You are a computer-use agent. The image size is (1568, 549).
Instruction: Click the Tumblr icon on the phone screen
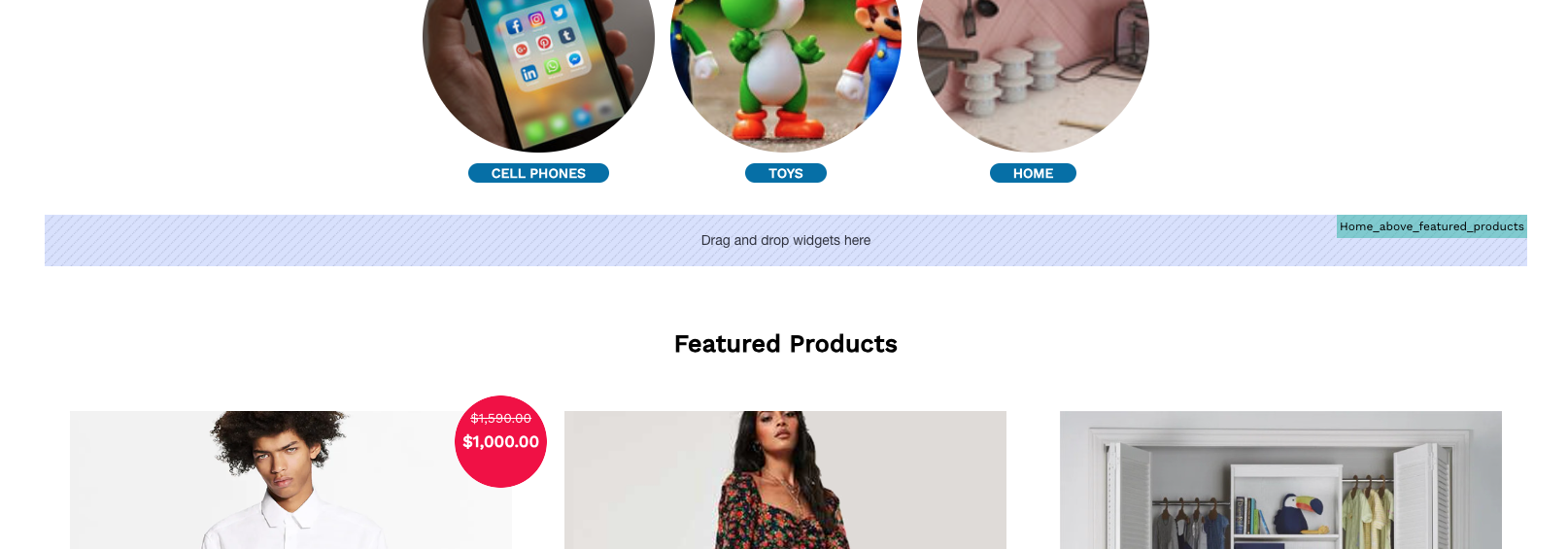coord(566,35)
